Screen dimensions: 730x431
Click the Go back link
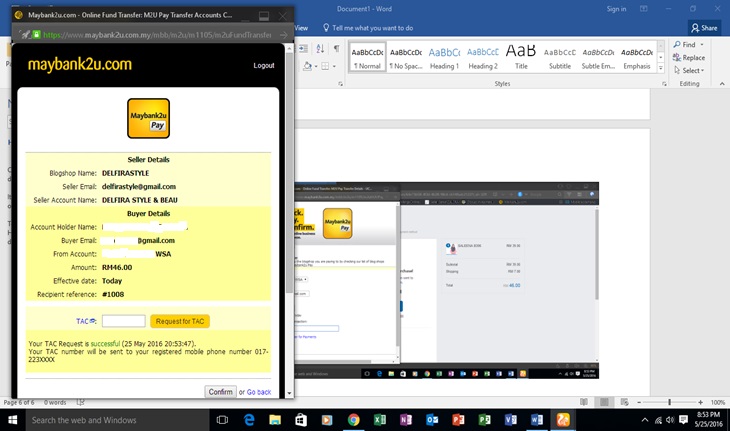tap(259, 392)
